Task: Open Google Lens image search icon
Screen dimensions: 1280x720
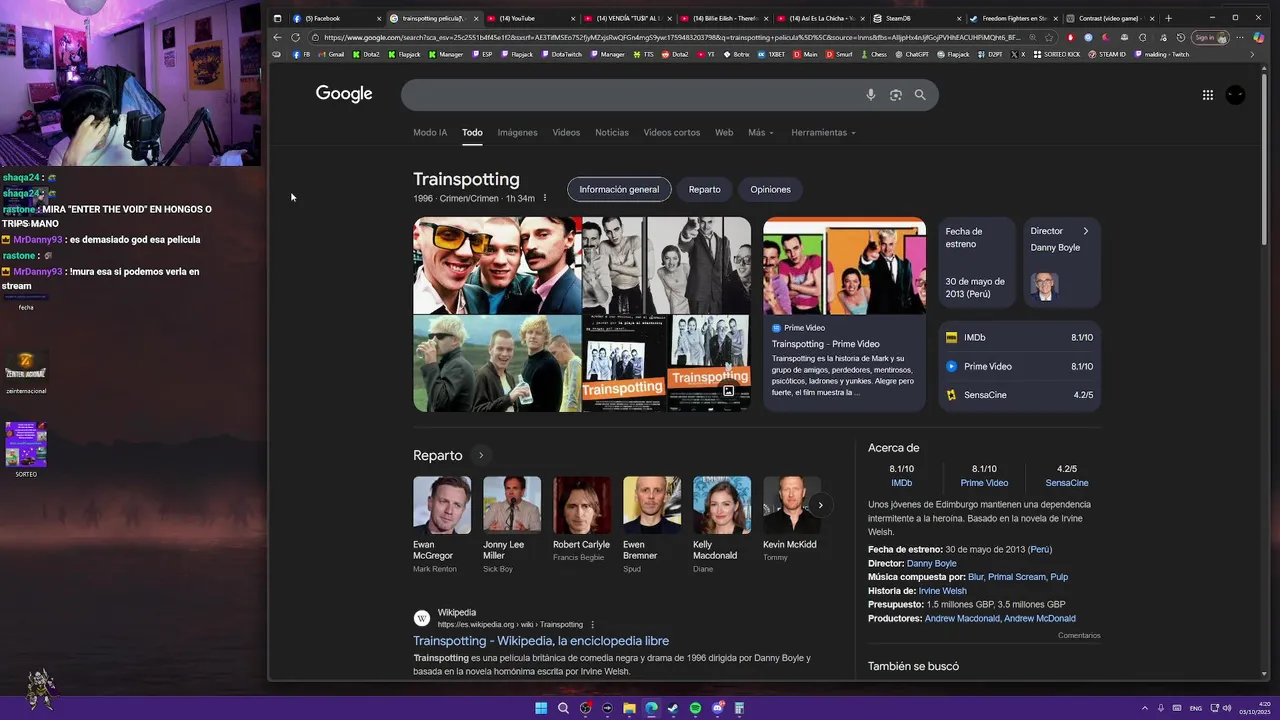Action: (x=896, y=95)
